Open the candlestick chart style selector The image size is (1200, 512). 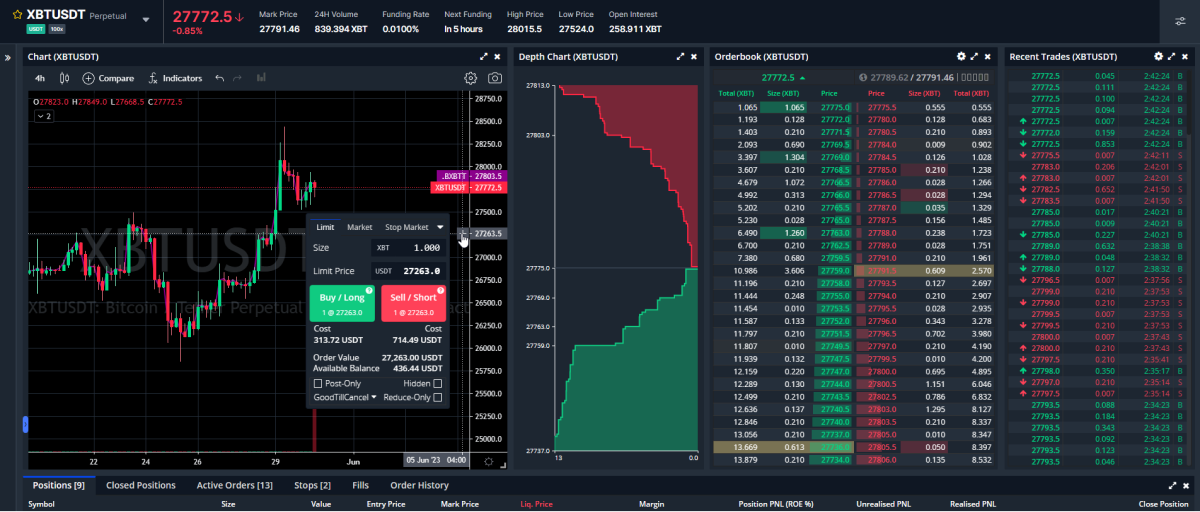point(64,78)
